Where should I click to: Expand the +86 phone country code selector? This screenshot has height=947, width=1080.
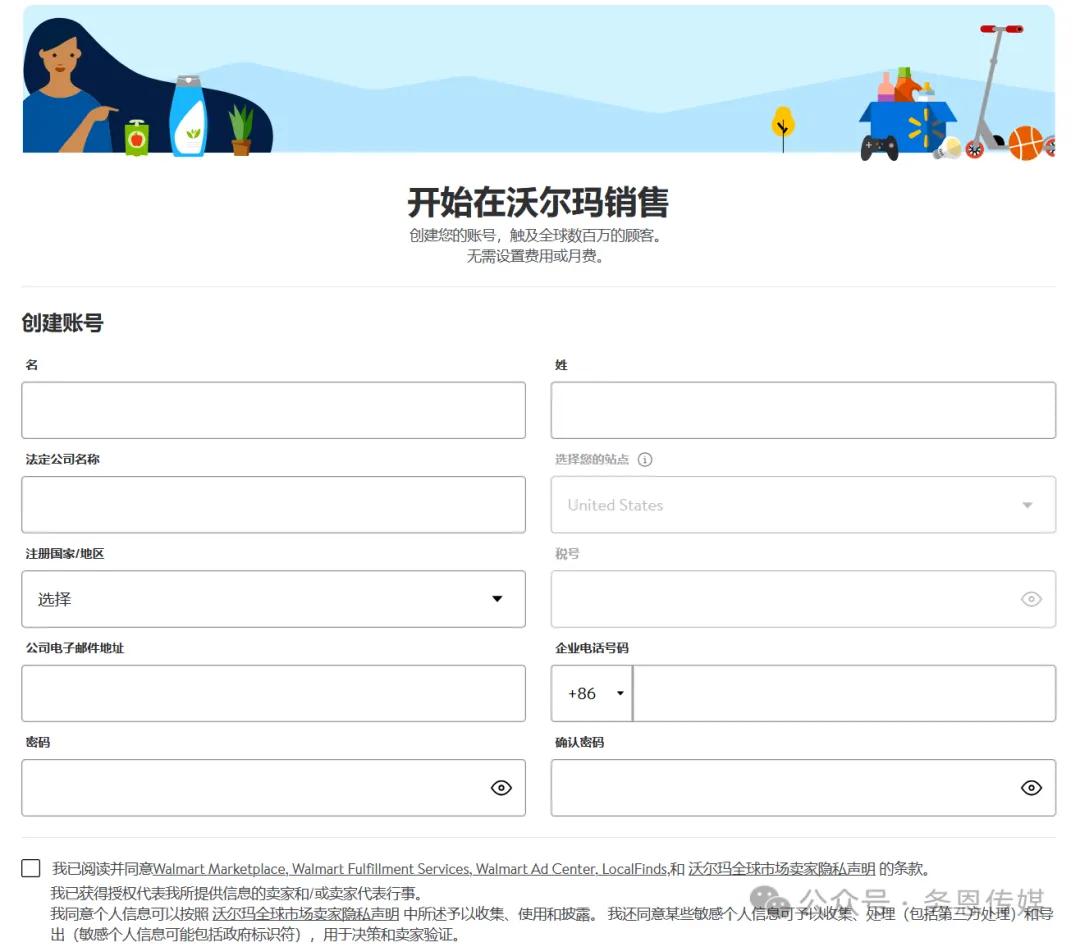[592, 694]
